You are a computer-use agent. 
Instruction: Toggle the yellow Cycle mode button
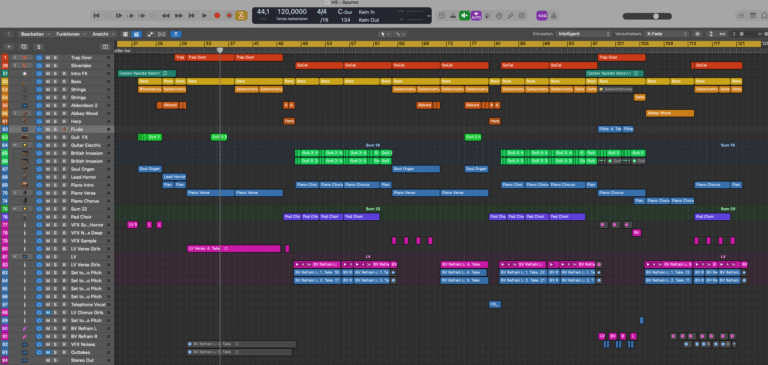pyautogui.click(x=241, y=16)
